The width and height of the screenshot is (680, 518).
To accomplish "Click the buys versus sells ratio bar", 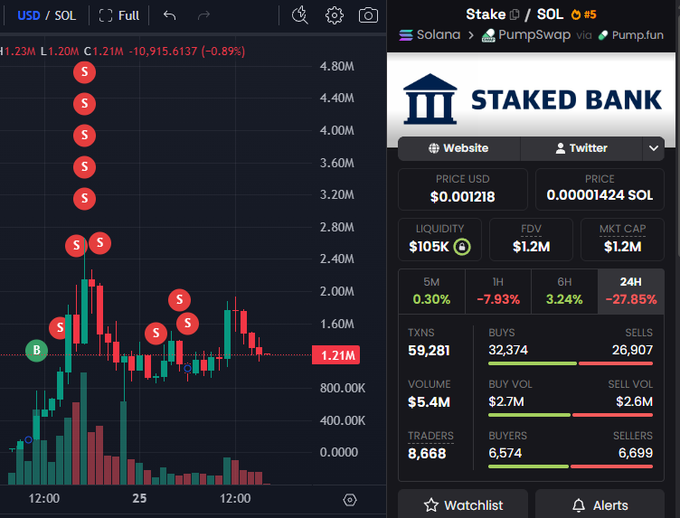I will pos(570,364).
